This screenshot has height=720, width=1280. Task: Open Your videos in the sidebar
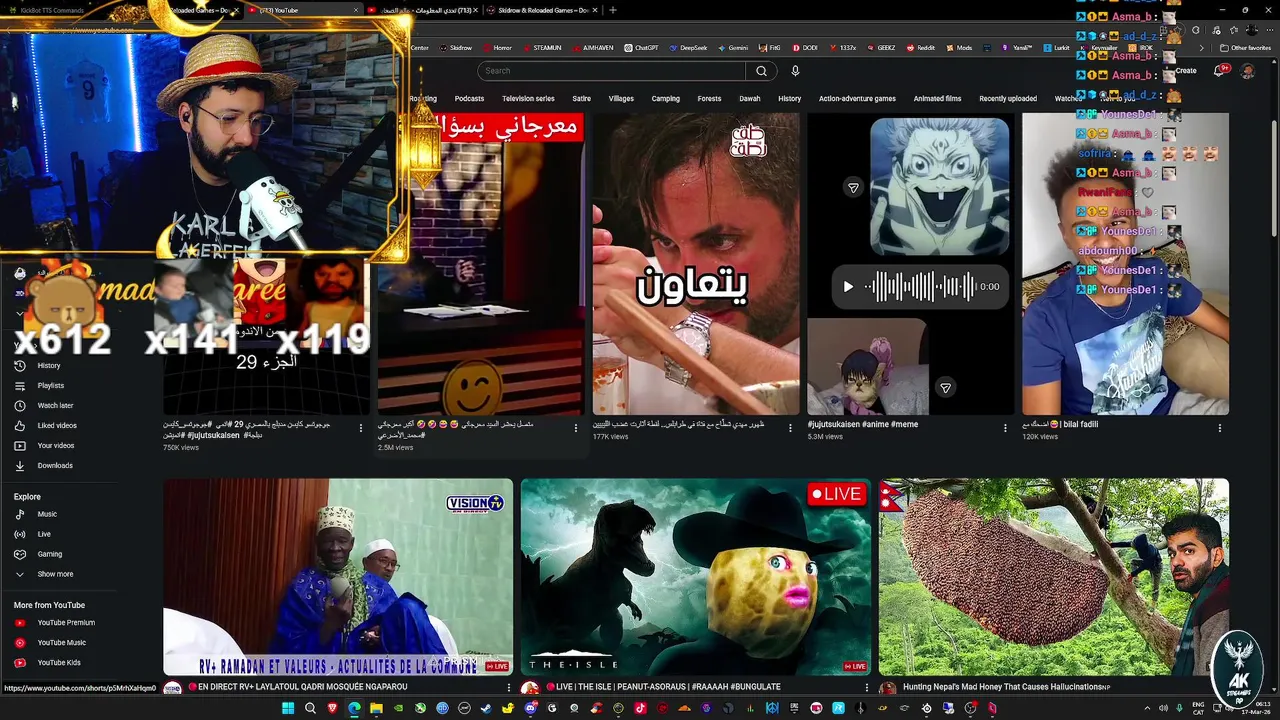pyautogui.click(x=56, y=446)
